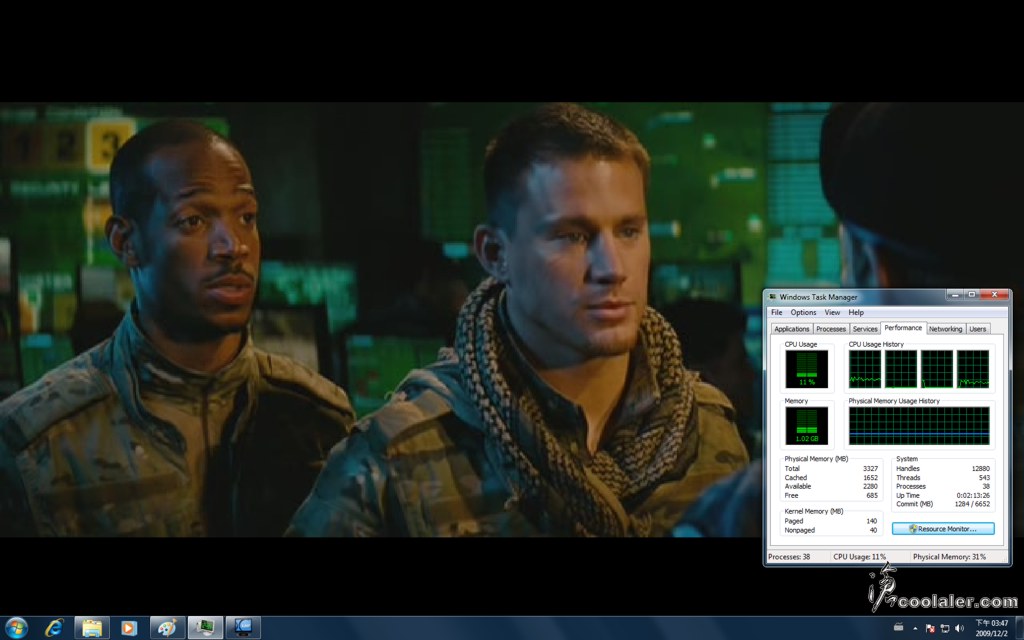Click the 'Commit (MB)' value 1284 / 6652
This screenshot has width=1024, height=640.
(x=972, y=504)
